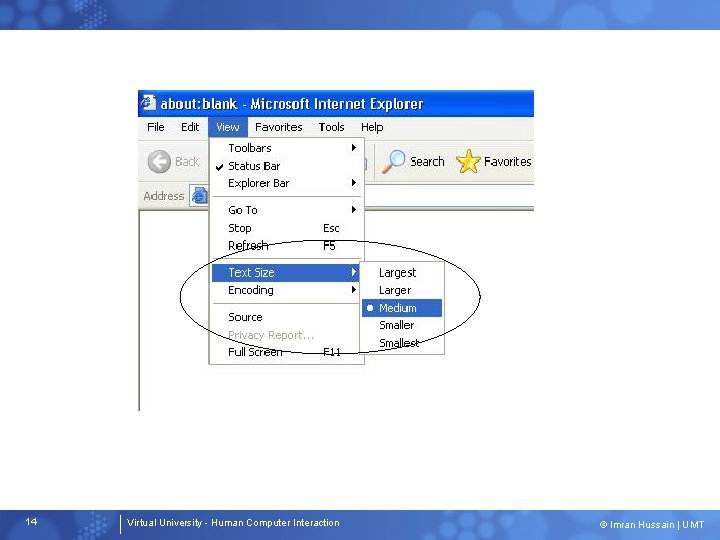Select Full Screen from View menu

coord(287,352)
